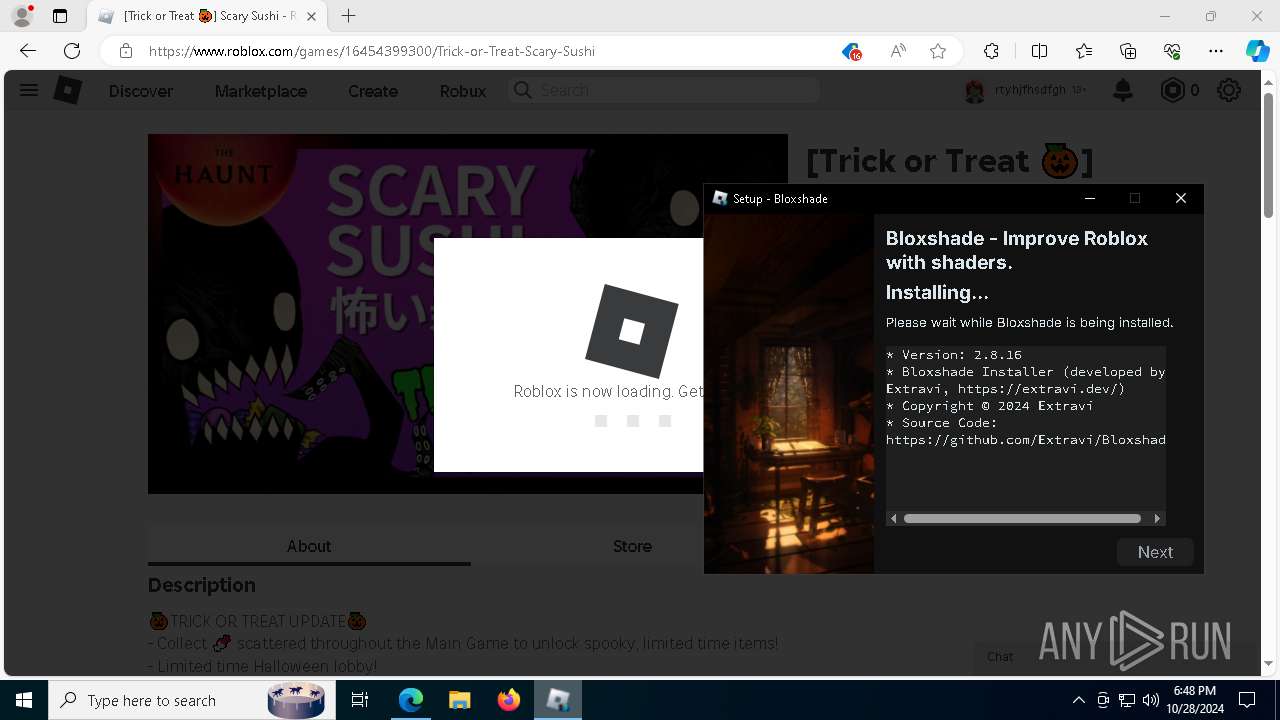Open Edge Settings and more menu
The image size is (1280, 720).
tap(1216, 51)
